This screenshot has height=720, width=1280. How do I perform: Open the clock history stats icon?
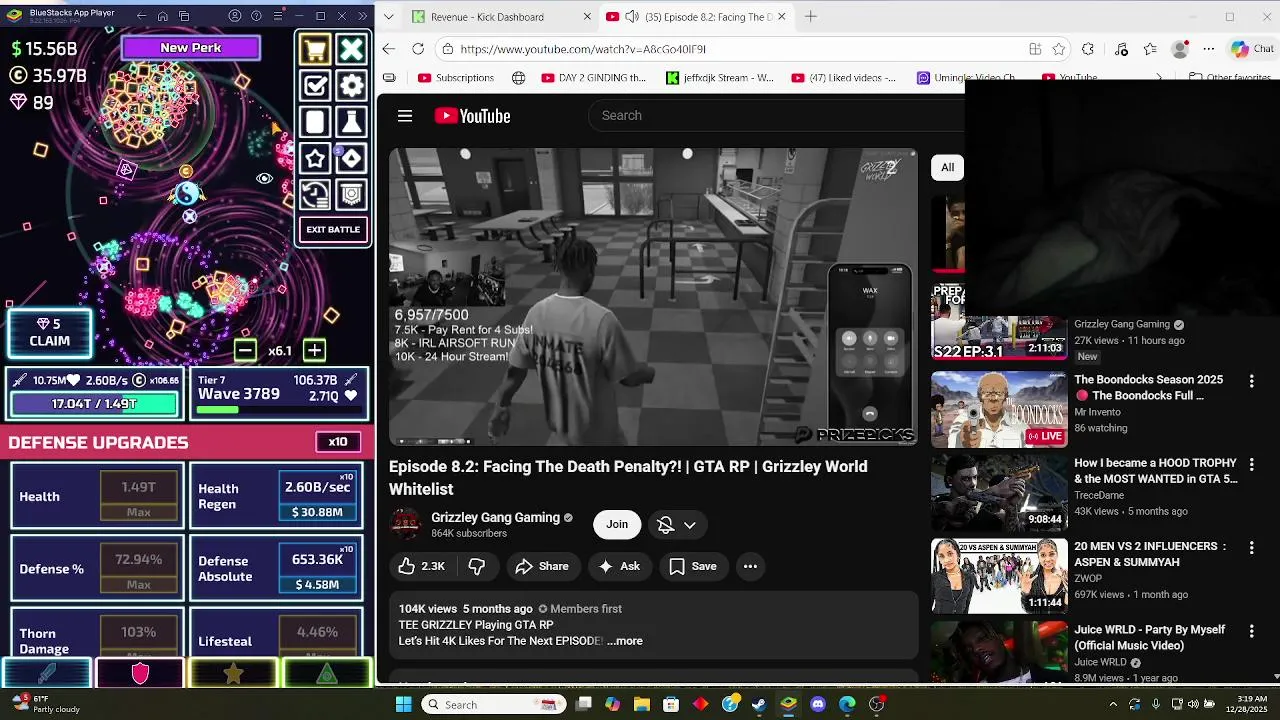[315, 195]
